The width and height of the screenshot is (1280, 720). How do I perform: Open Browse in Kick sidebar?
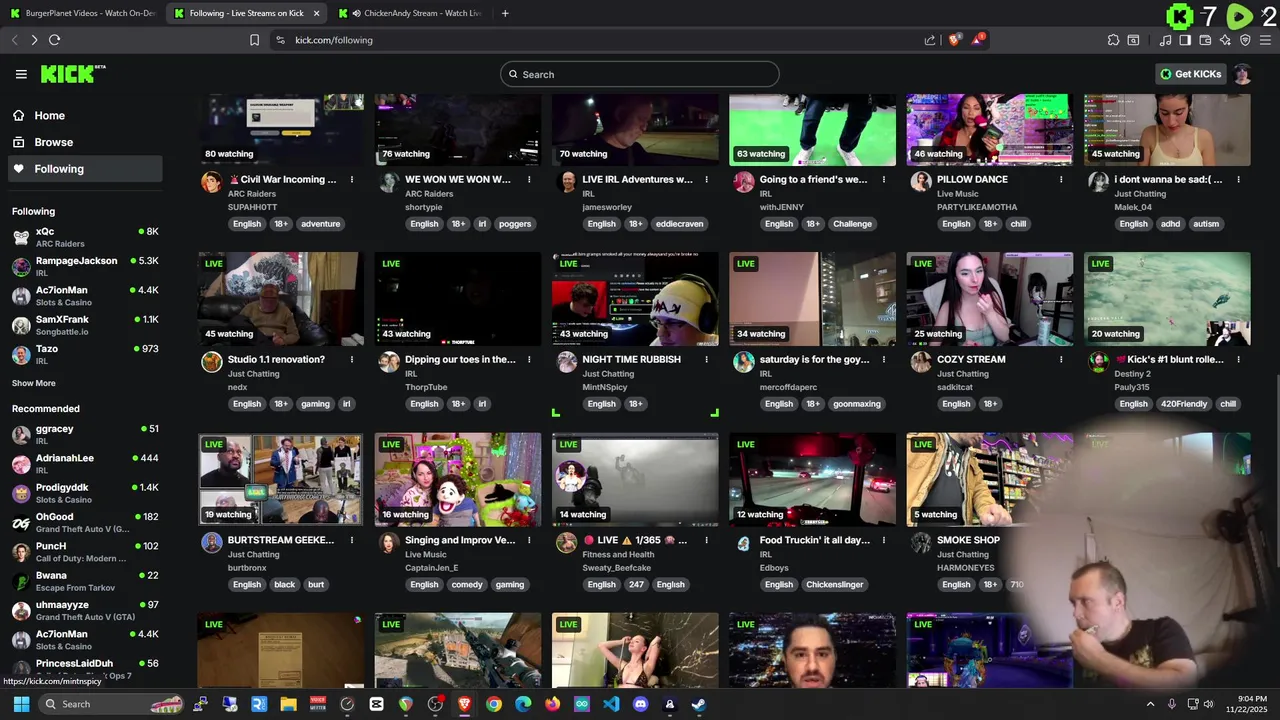85,142
